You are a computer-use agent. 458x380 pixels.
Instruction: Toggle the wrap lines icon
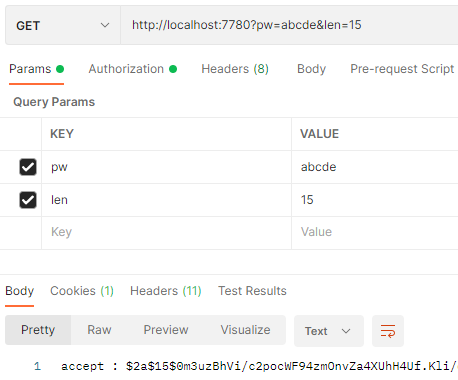pyautogui.click(x=388, y=331)
